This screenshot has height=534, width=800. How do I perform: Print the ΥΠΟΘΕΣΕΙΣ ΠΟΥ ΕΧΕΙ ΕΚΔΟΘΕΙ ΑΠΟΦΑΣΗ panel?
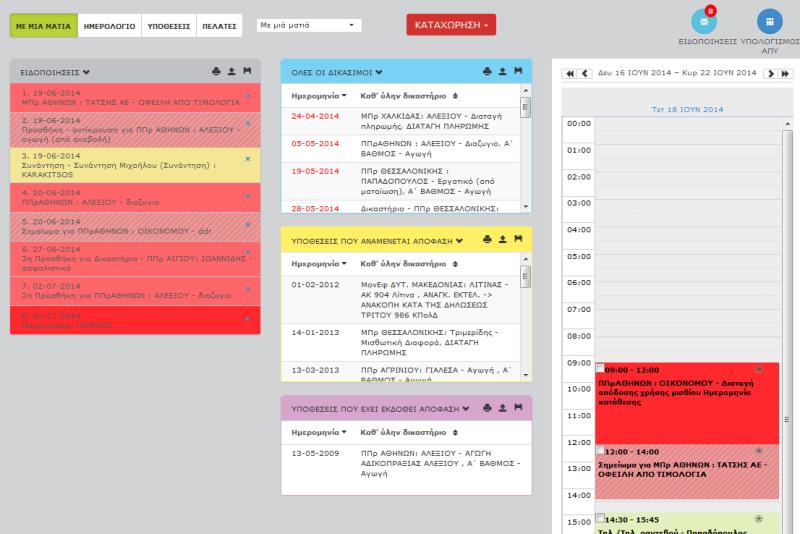(487, 408)
